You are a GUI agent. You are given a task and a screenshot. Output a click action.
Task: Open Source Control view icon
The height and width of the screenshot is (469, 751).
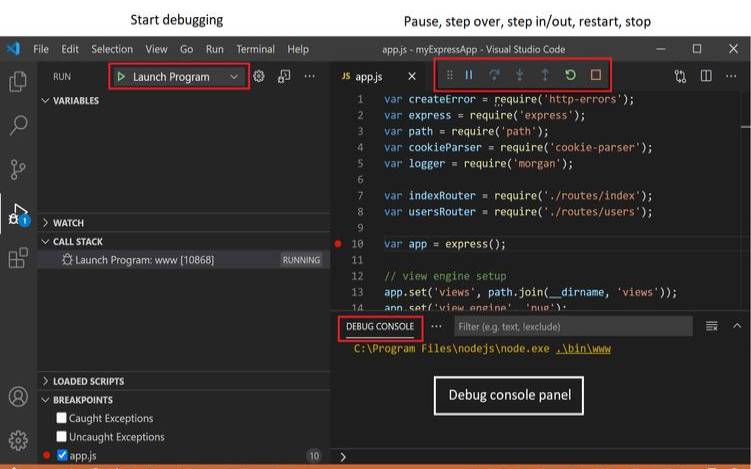tap(18, 169)
